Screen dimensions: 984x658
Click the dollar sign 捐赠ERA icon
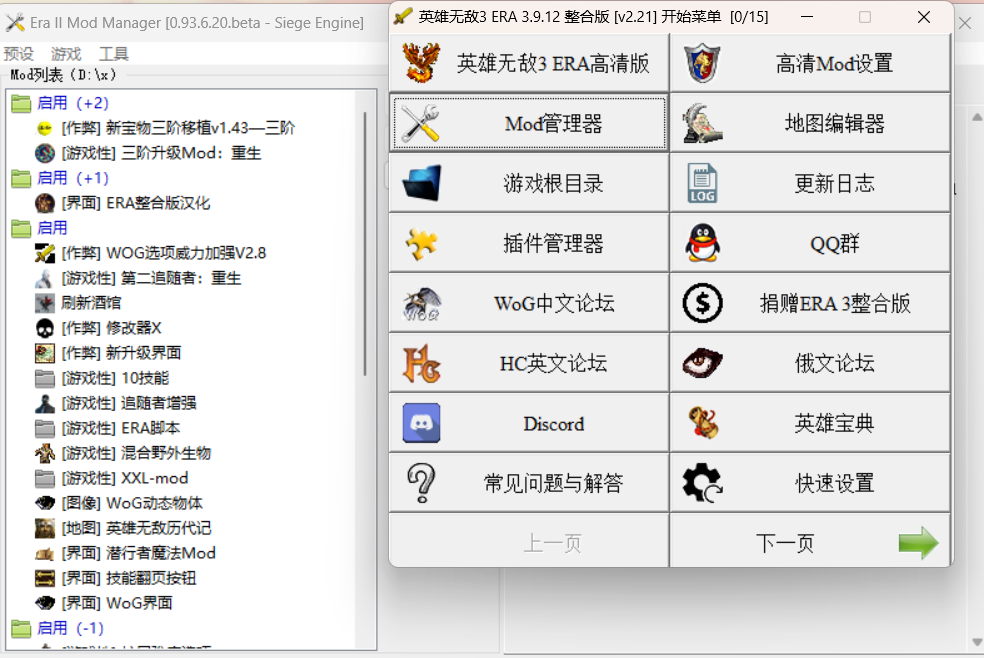click(702, 304)
